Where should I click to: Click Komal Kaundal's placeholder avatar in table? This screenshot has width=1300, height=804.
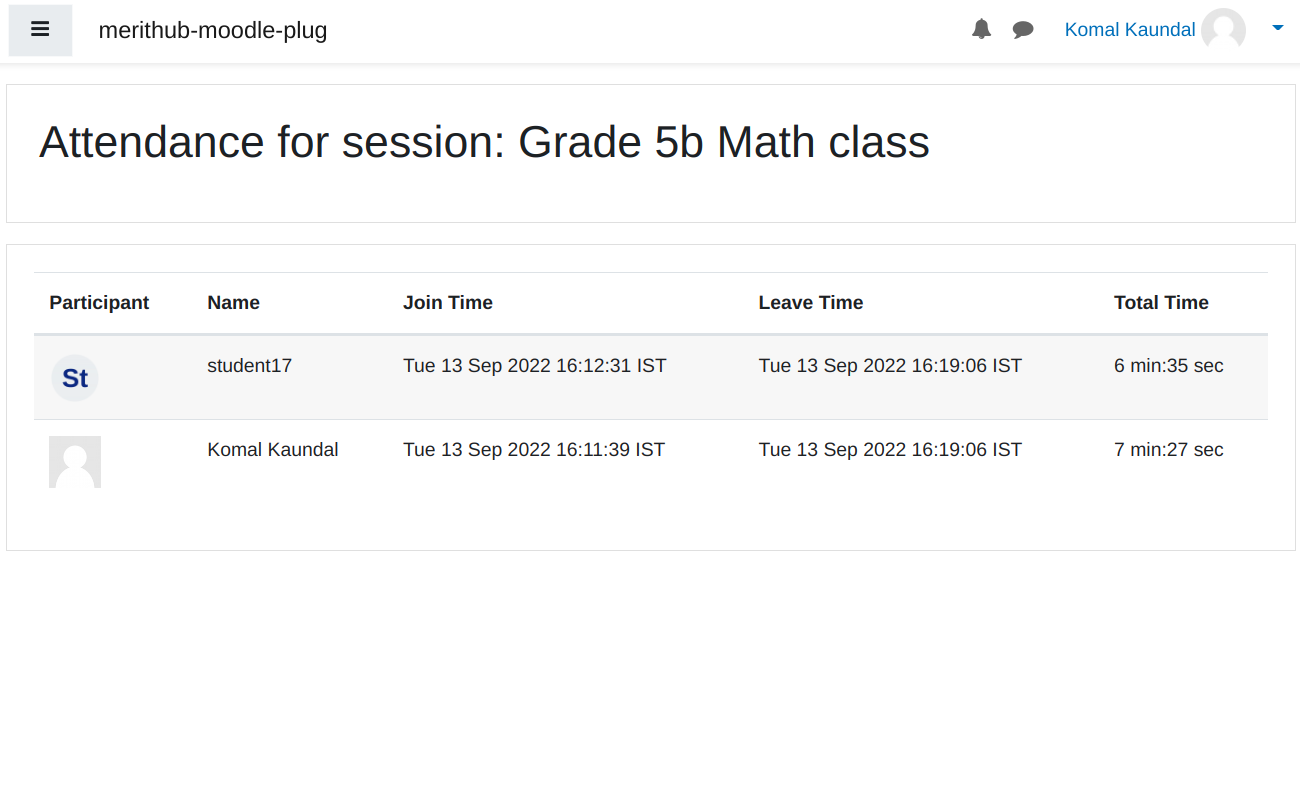[75, 462]
